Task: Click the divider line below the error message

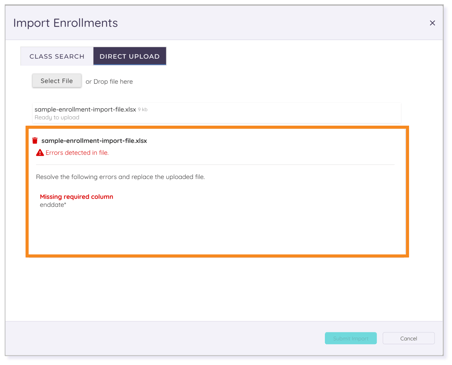Action: 215,164
